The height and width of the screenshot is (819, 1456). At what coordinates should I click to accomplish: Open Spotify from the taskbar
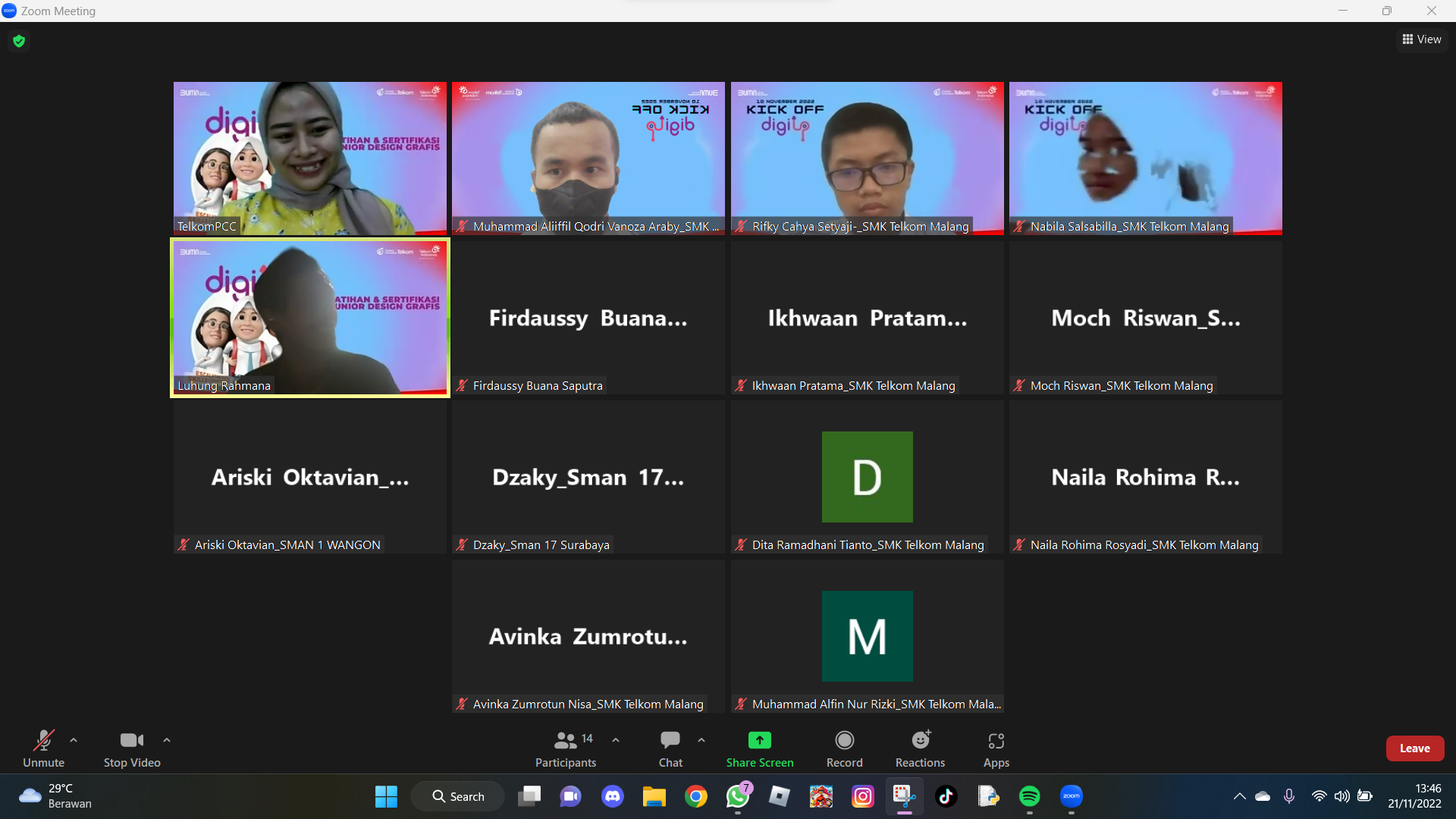point(1029,796)
